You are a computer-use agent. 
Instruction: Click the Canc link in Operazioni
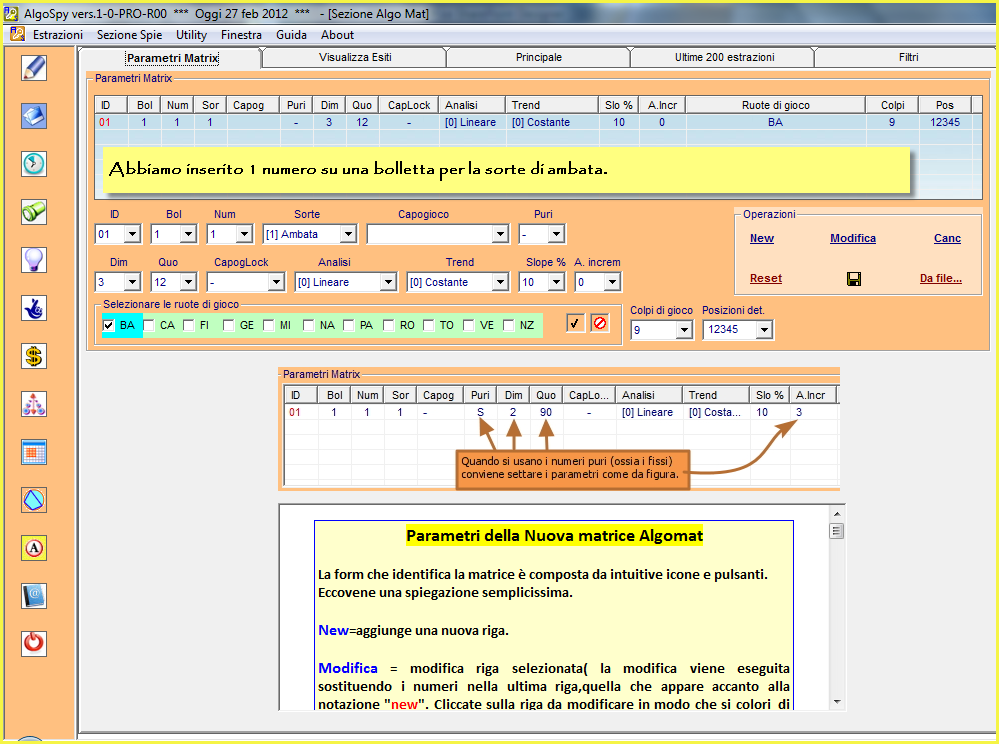947,238
